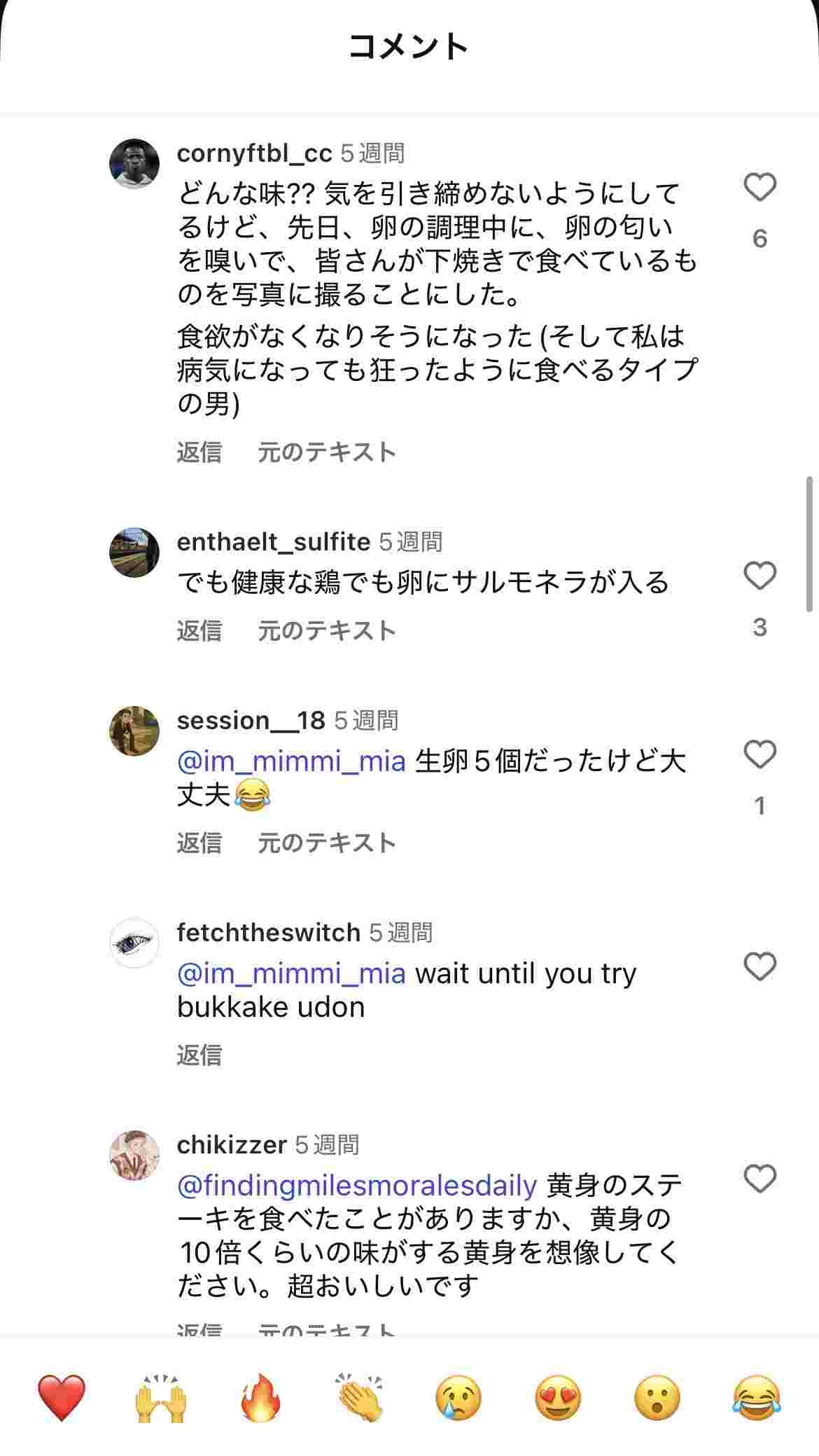Reply to the fetchtheswitch comment
This screenshot has height=1456, width=819.
[199, 1055]
